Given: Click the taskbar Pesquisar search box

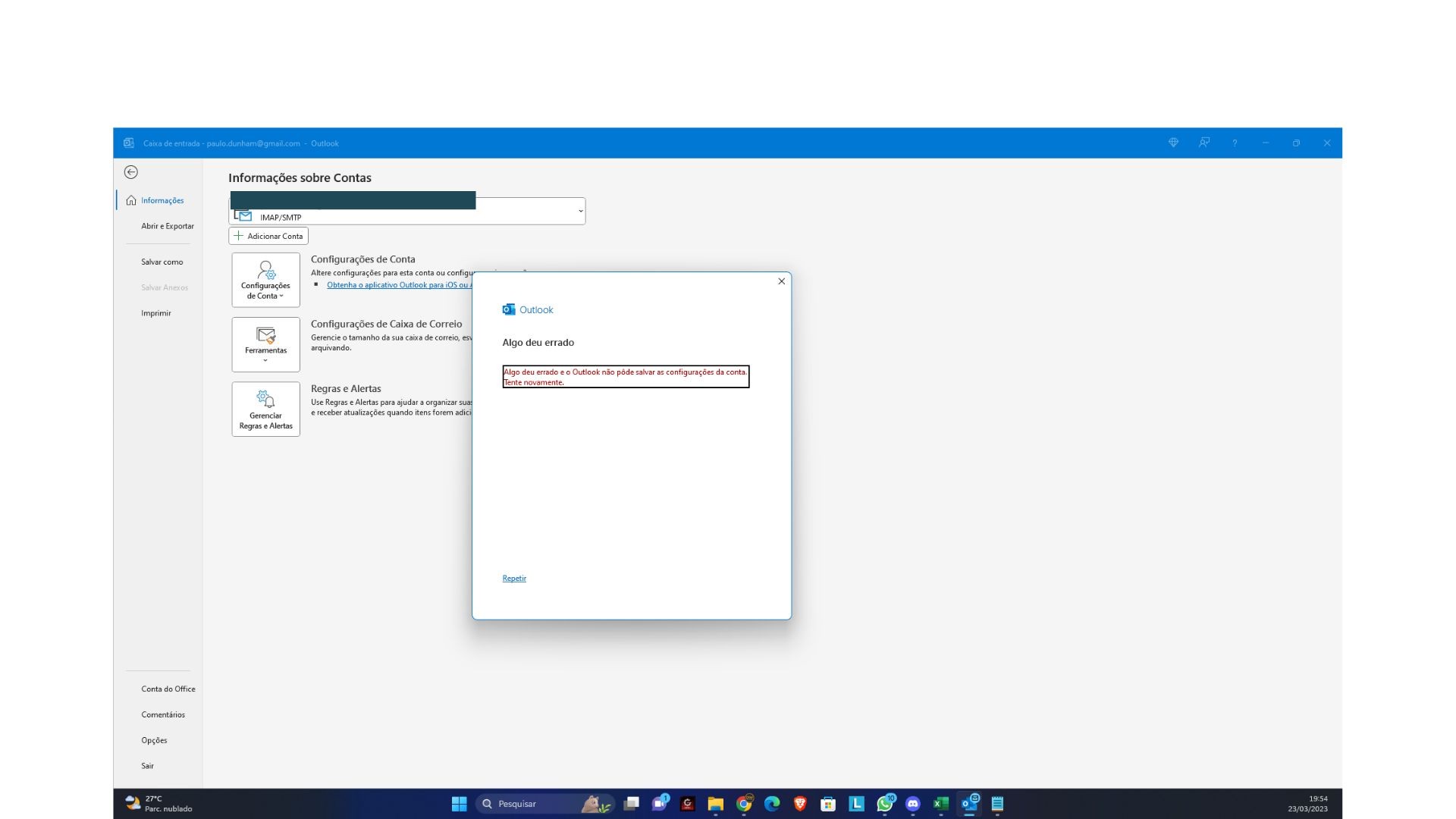Looking at the screenshot, I should click(531, 804).
